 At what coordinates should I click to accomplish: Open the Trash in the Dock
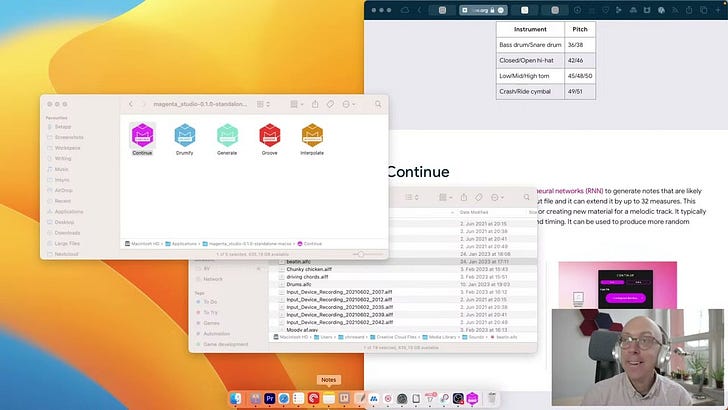coord(492,398)
